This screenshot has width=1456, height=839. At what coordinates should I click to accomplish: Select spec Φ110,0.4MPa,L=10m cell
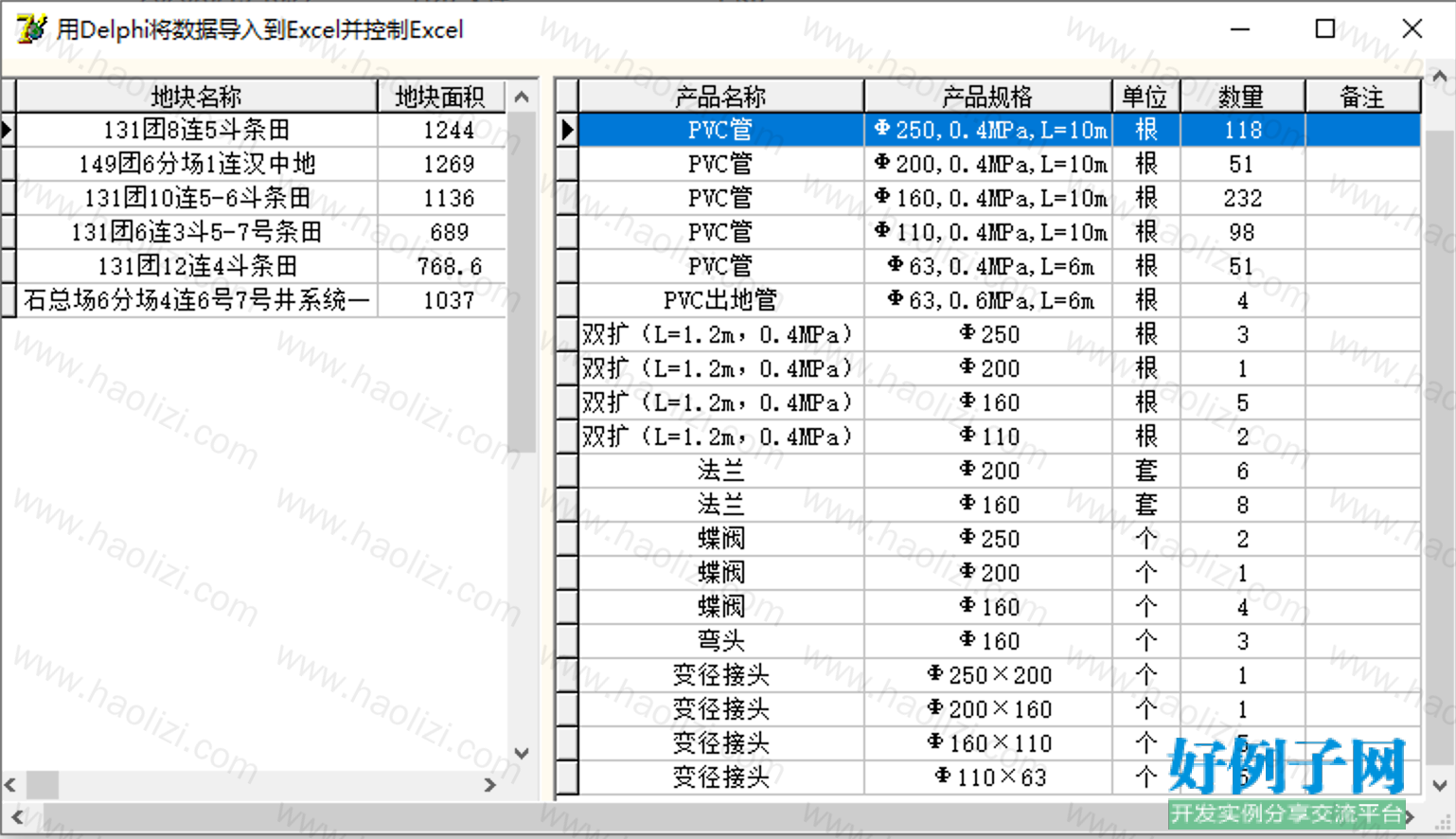(x=988, y=232)
